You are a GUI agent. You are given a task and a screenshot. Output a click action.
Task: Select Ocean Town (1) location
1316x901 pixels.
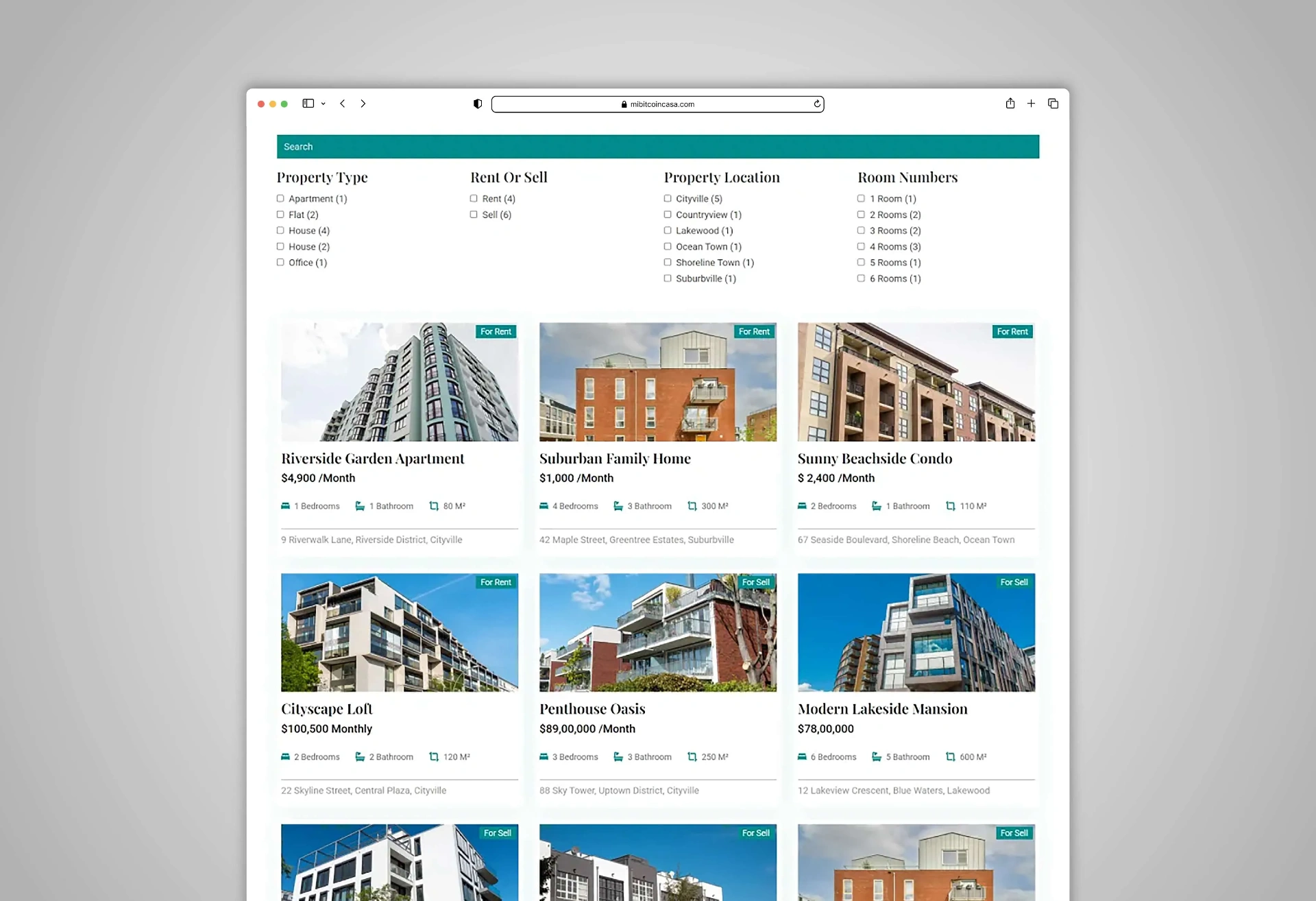668,246
